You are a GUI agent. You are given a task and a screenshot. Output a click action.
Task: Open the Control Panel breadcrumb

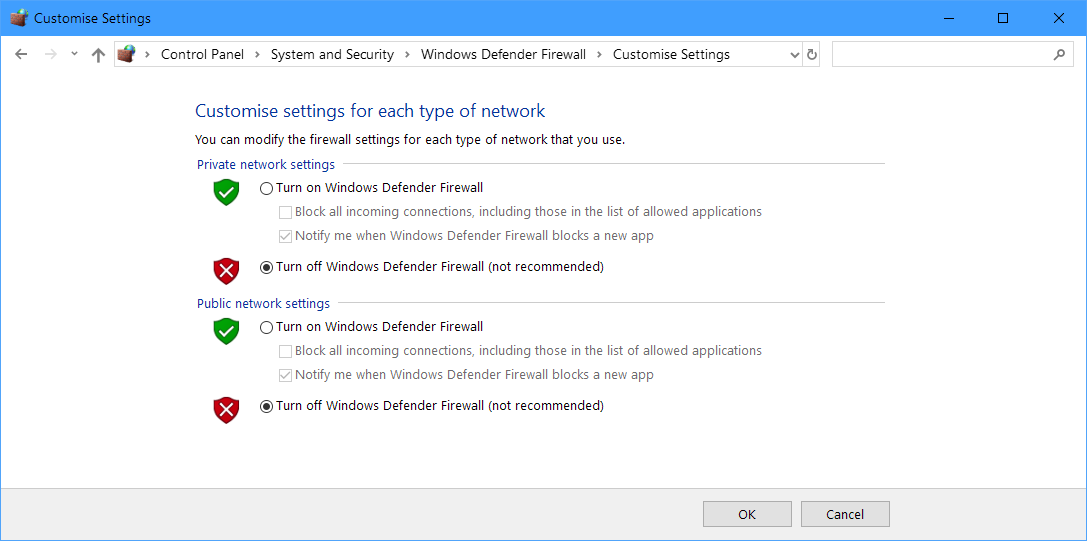pos(202,54)
